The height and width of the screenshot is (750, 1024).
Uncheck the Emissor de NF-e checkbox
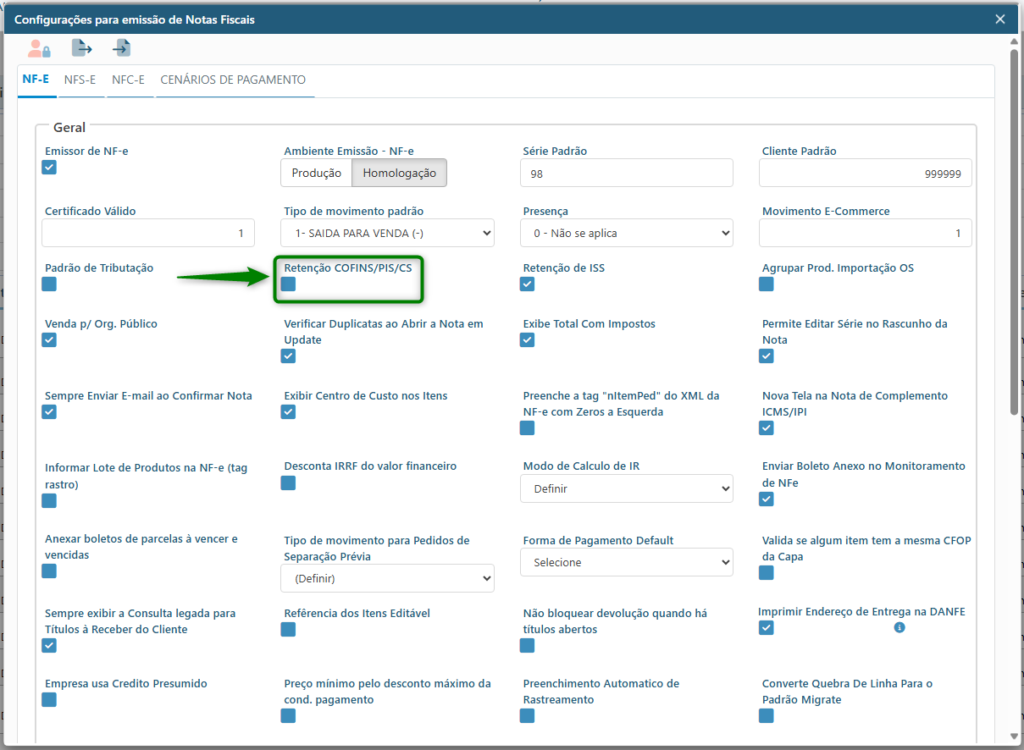pyautogui.click(x=49, y=167)
